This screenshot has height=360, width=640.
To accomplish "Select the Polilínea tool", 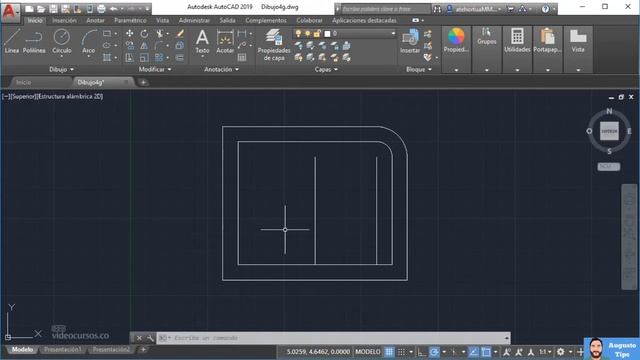I will [34, 42].
